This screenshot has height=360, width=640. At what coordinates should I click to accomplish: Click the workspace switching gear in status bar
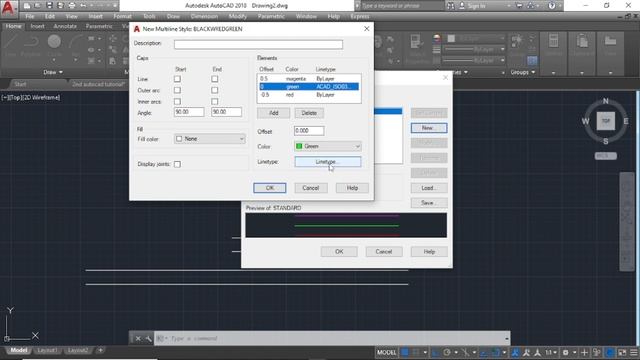566,352
